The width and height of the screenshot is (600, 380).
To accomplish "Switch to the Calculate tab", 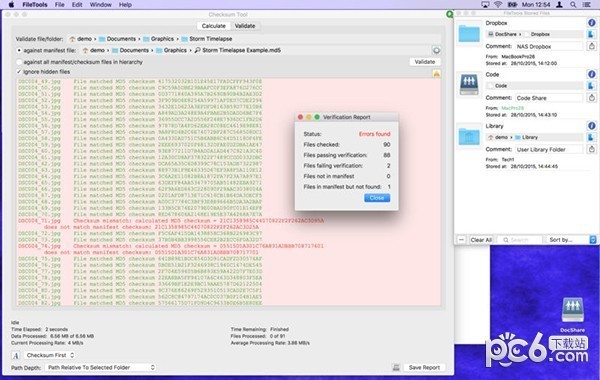I will [214, 26].
